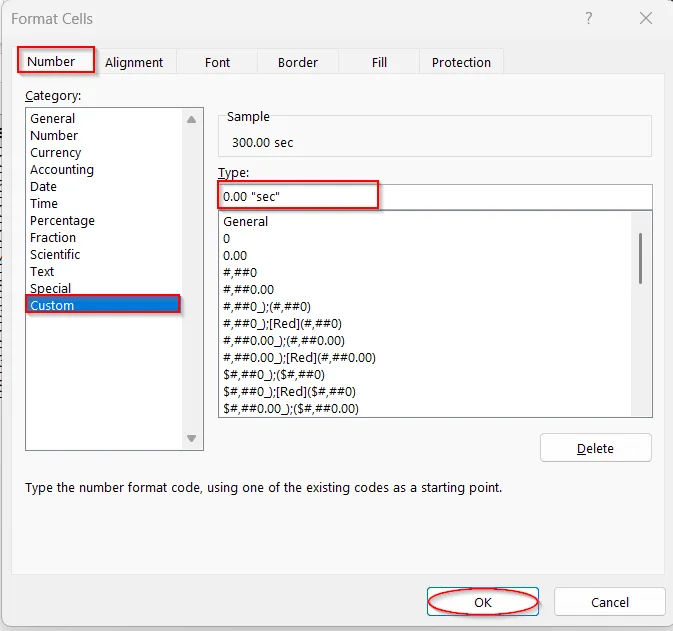673x631 pixels.
Task: Open the Protection tab
Action: pos(461,62)
